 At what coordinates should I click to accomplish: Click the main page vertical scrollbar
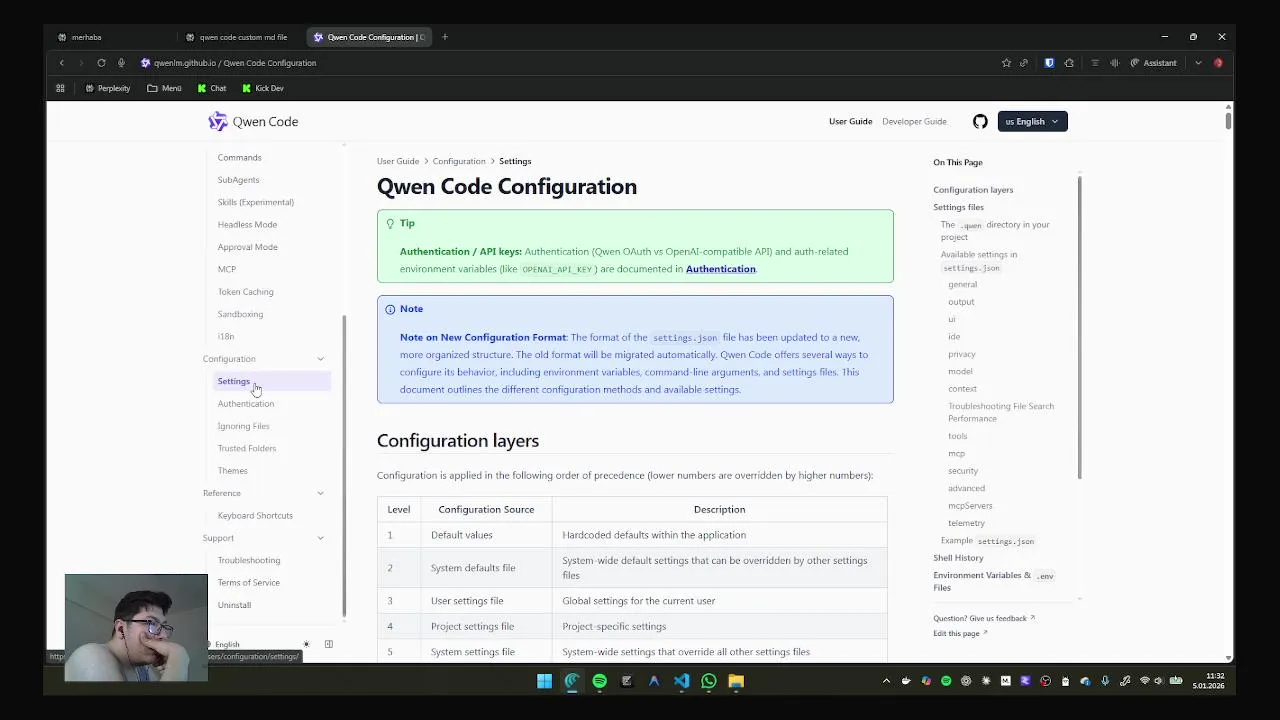tap(1228, 120)
